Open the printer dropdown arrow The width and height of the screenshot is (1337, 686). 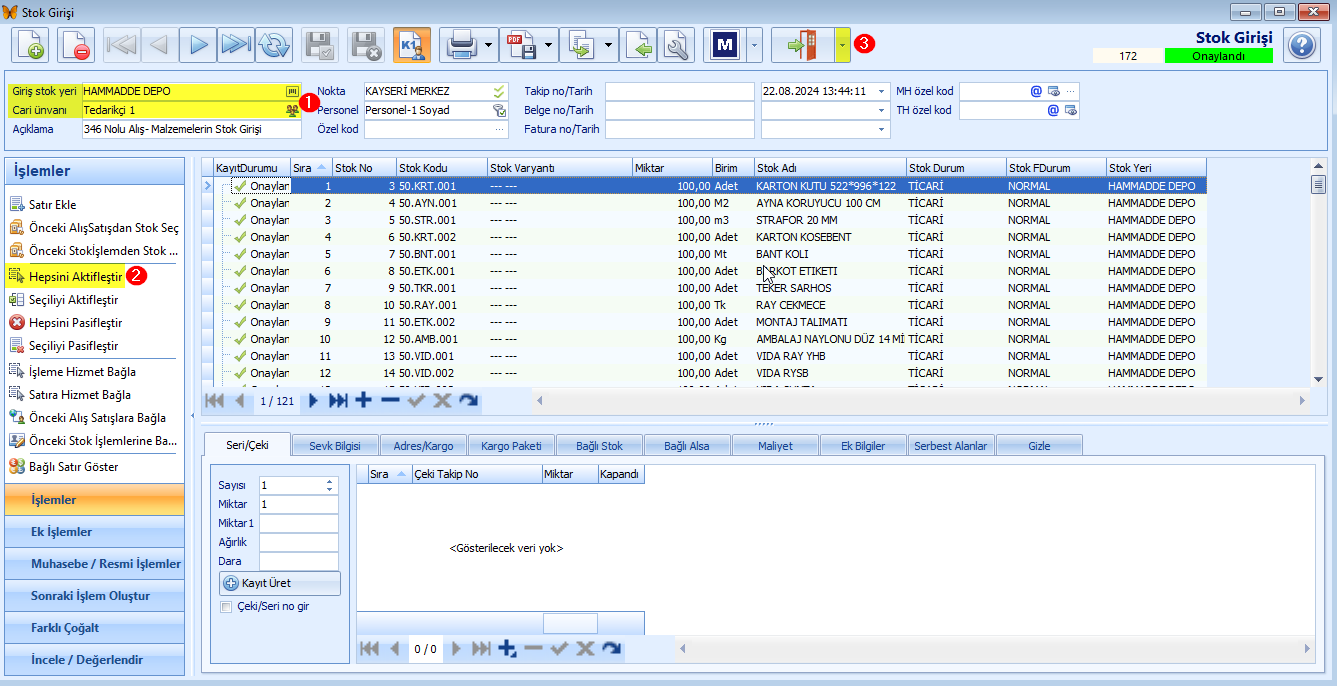coord(488,45)
